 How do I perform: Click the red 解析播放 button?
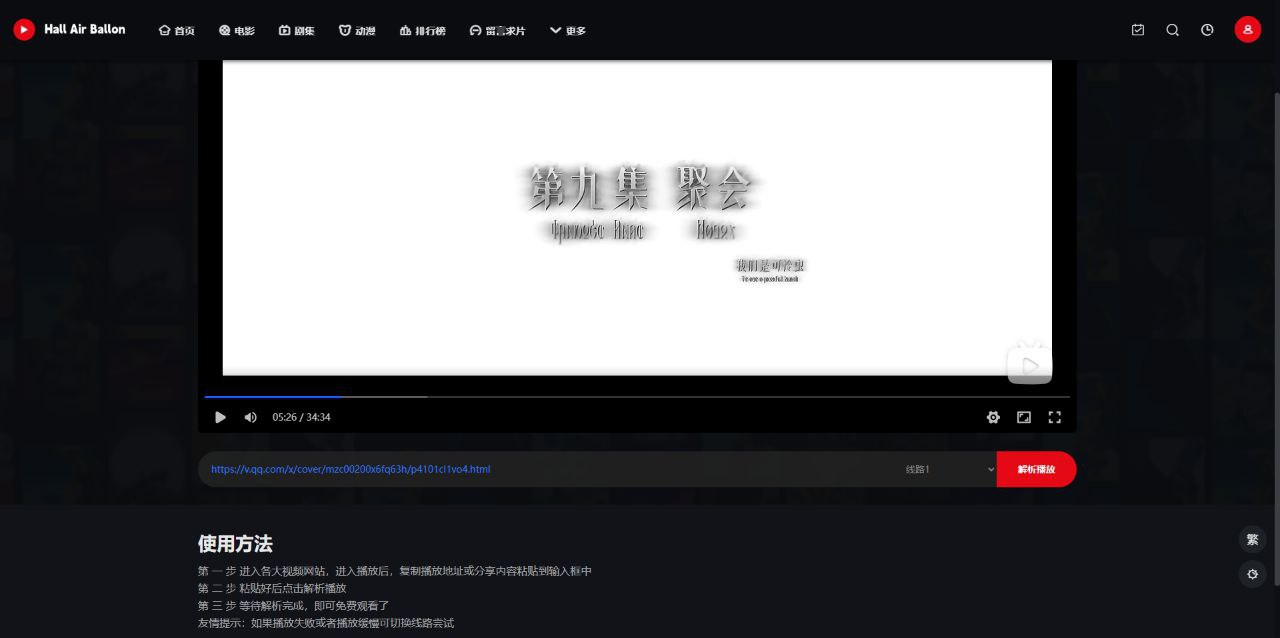click(1036, 469)
